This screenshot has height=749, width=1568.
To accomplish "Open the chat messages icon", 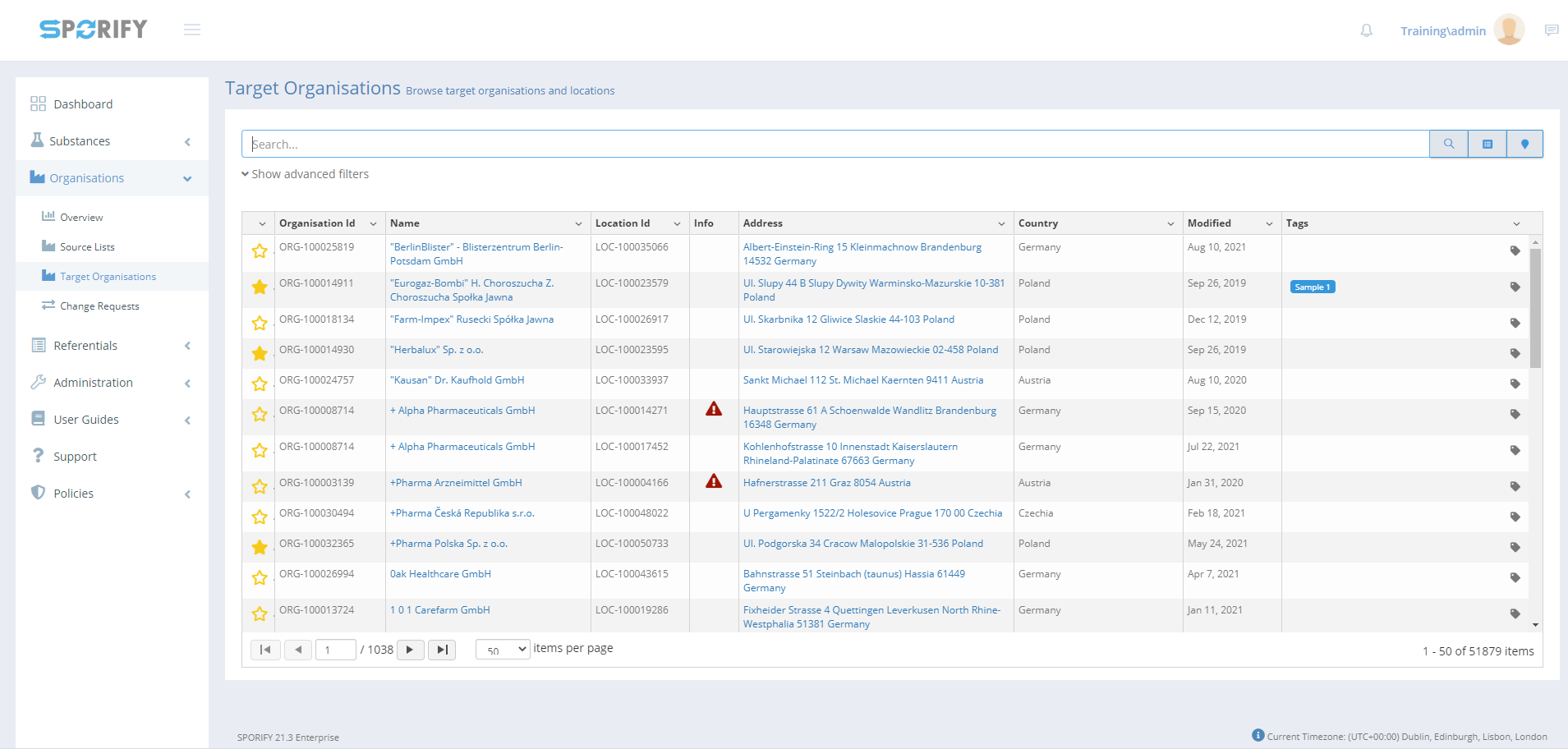I will pos(1551,30).
